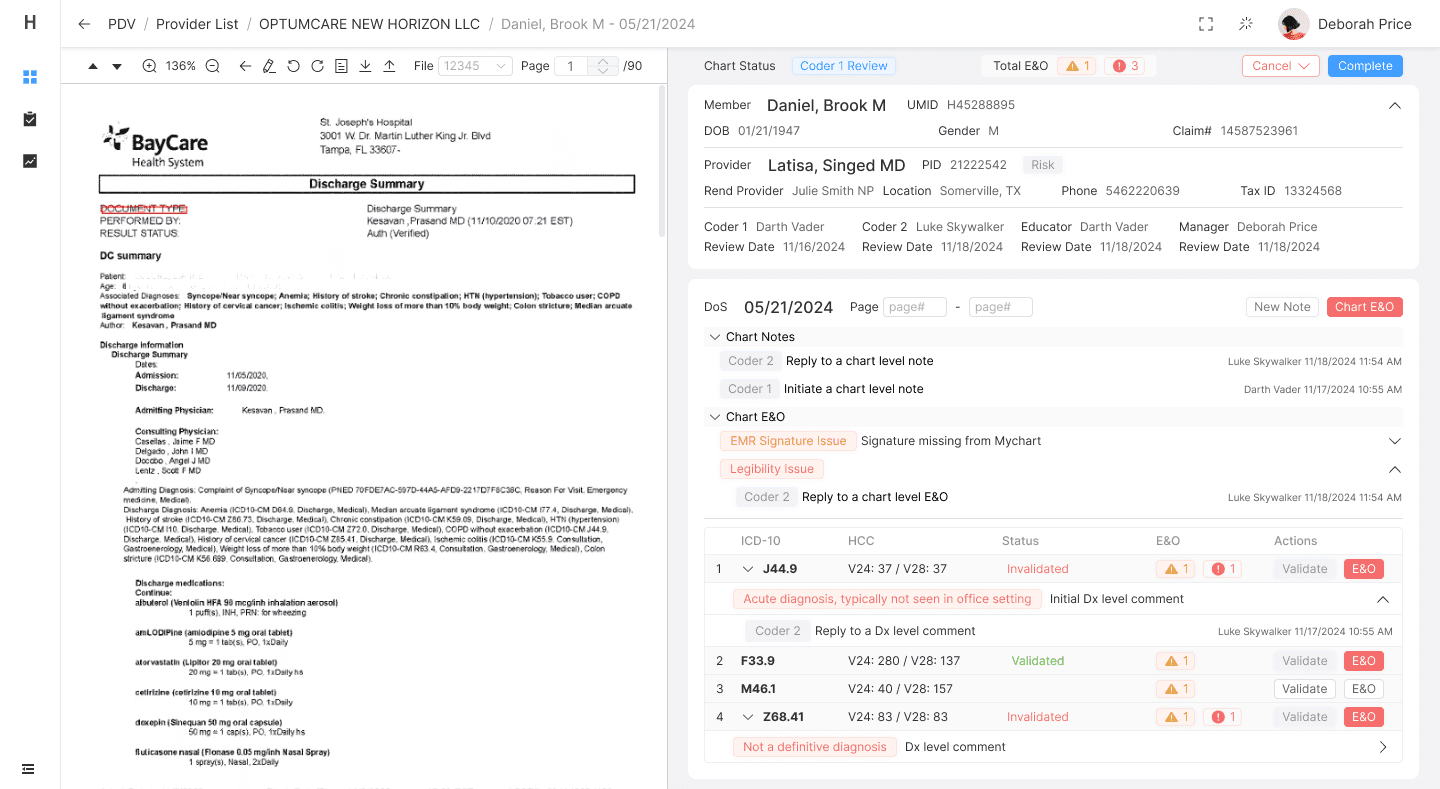Image resolution: width=1440 pixels, height=789 pixels.
Task: Expand the EMR Signature Issue row
Action: coord(1395,441)
